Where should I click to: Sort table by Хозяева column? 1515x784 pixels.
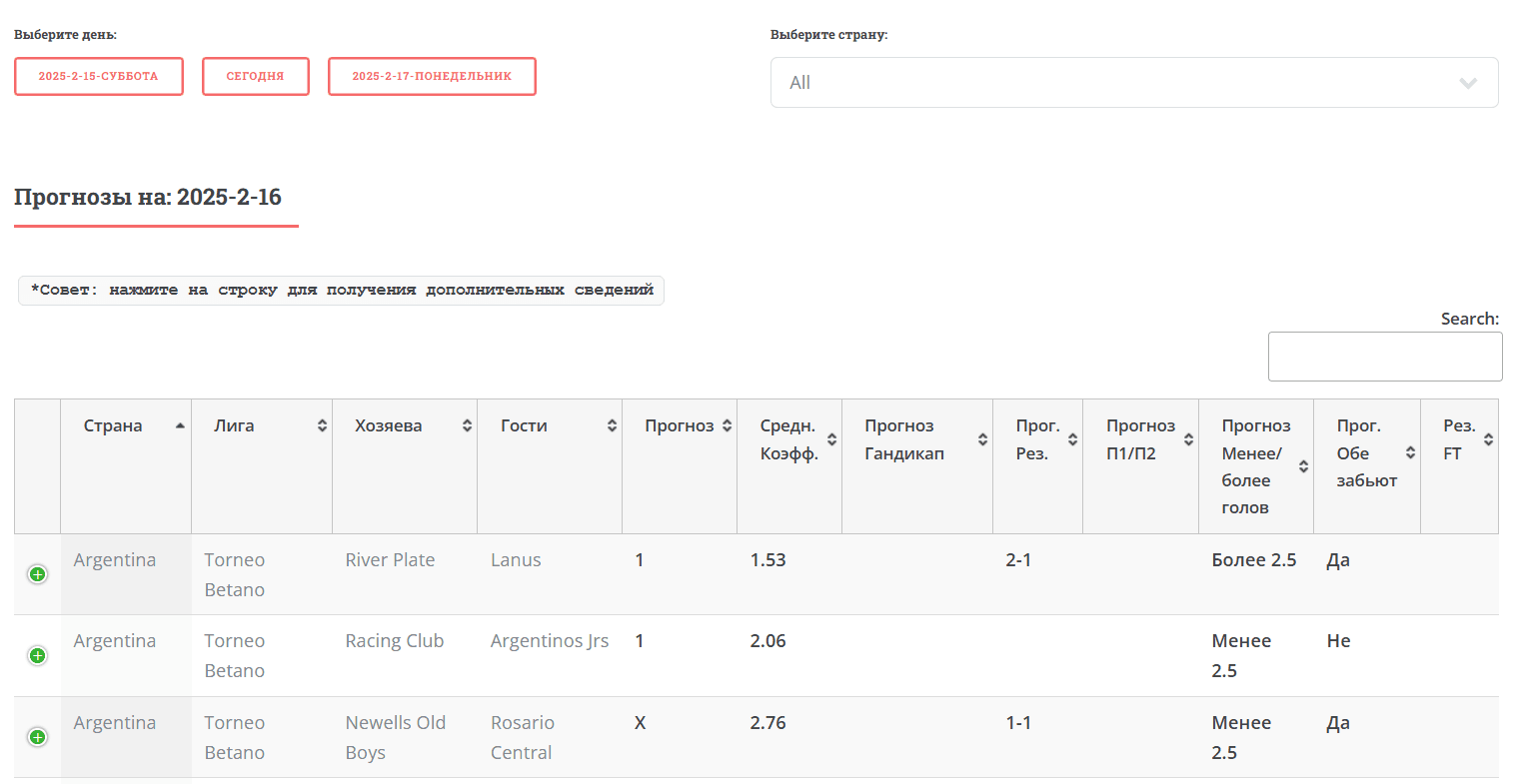click(405, 466)
